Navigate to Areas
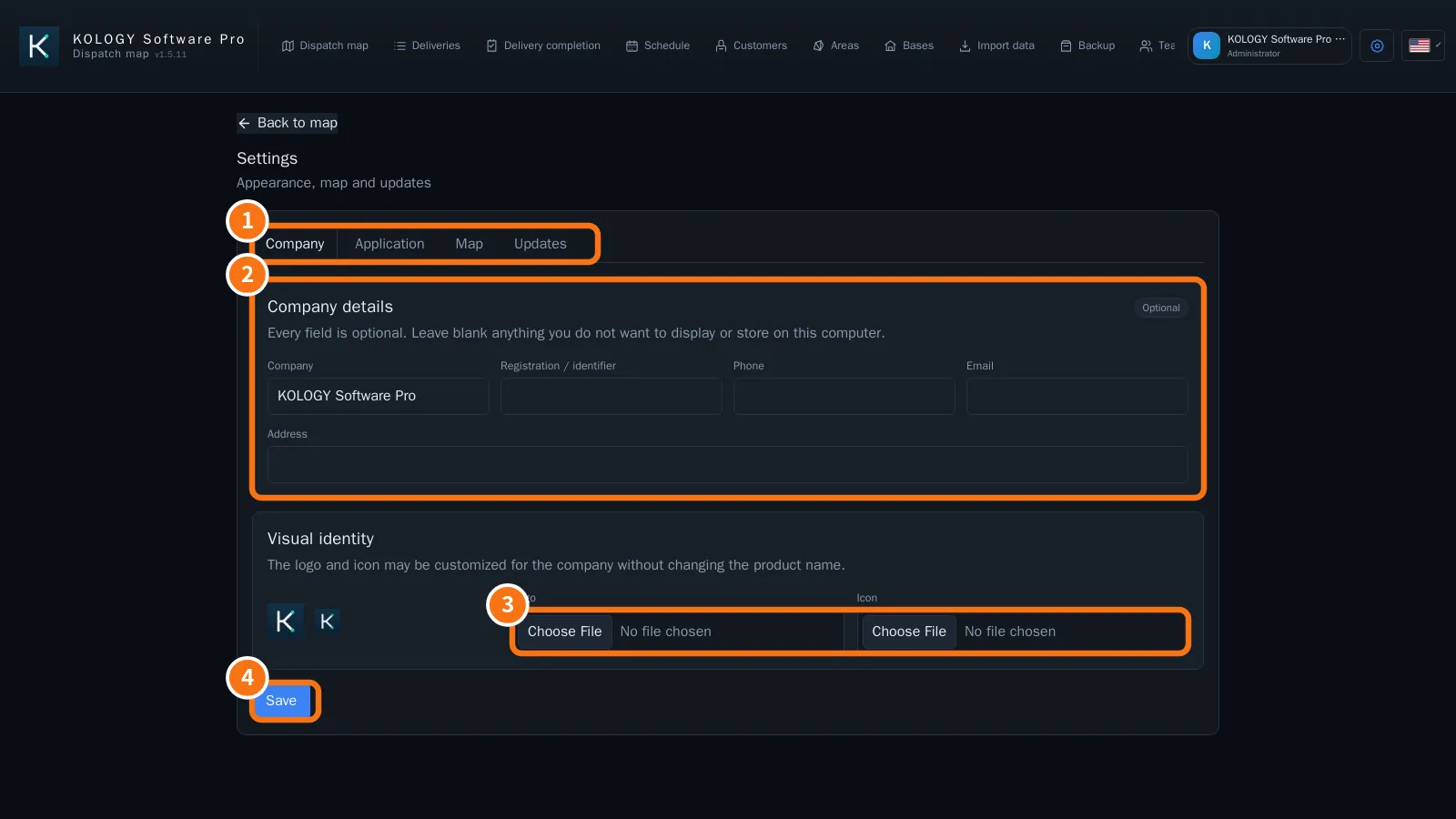 tap(835, 45)
